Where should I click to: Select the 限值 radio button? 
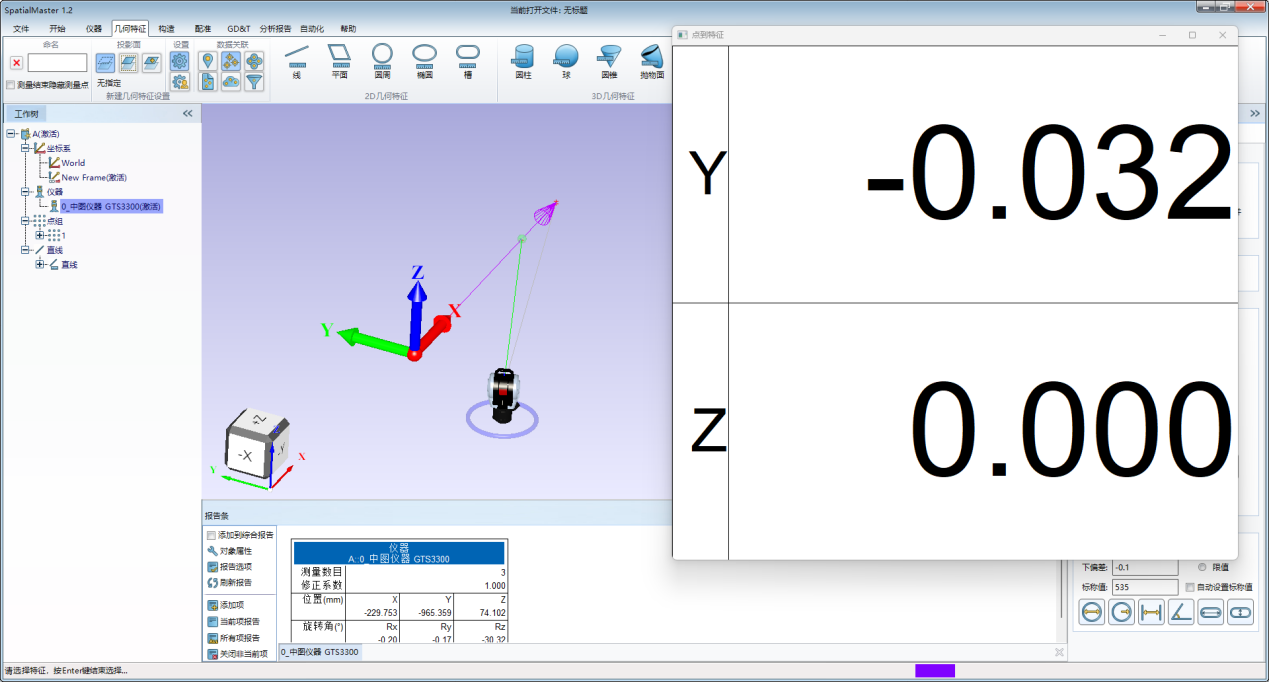[x=1202, y=567]
